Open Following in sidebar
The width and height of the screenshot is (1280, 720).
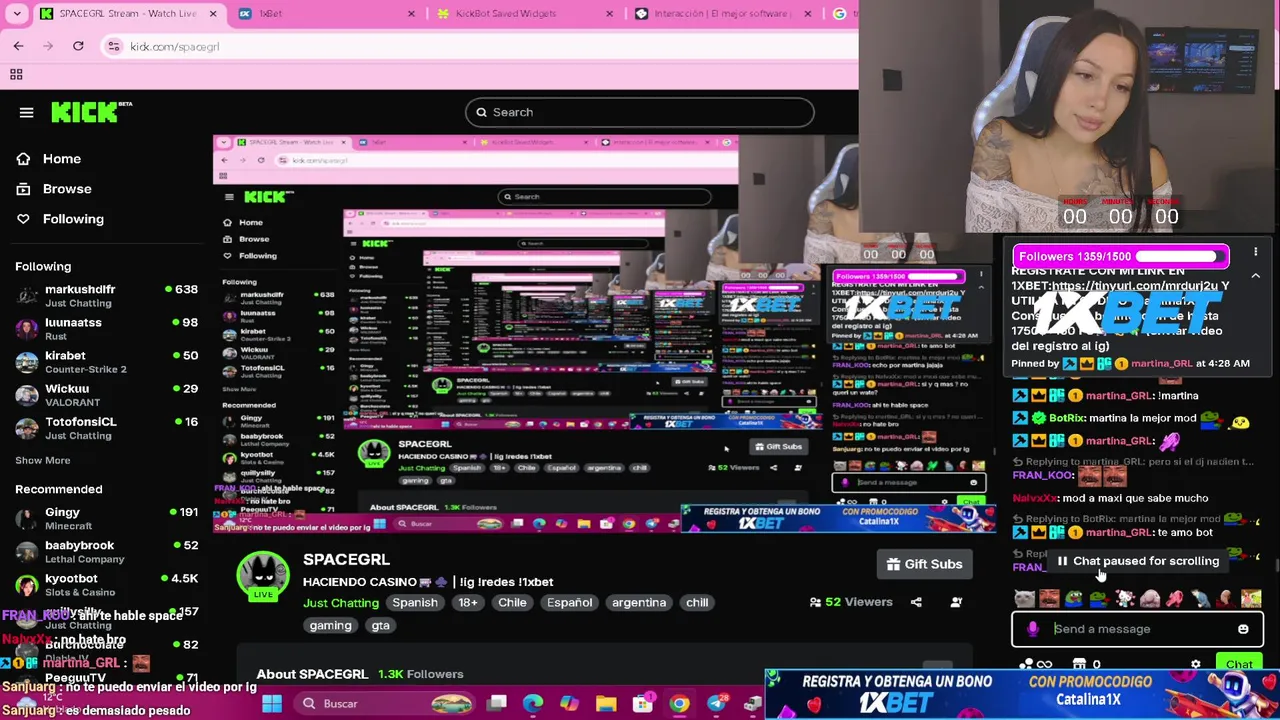[x=73, y=219]
